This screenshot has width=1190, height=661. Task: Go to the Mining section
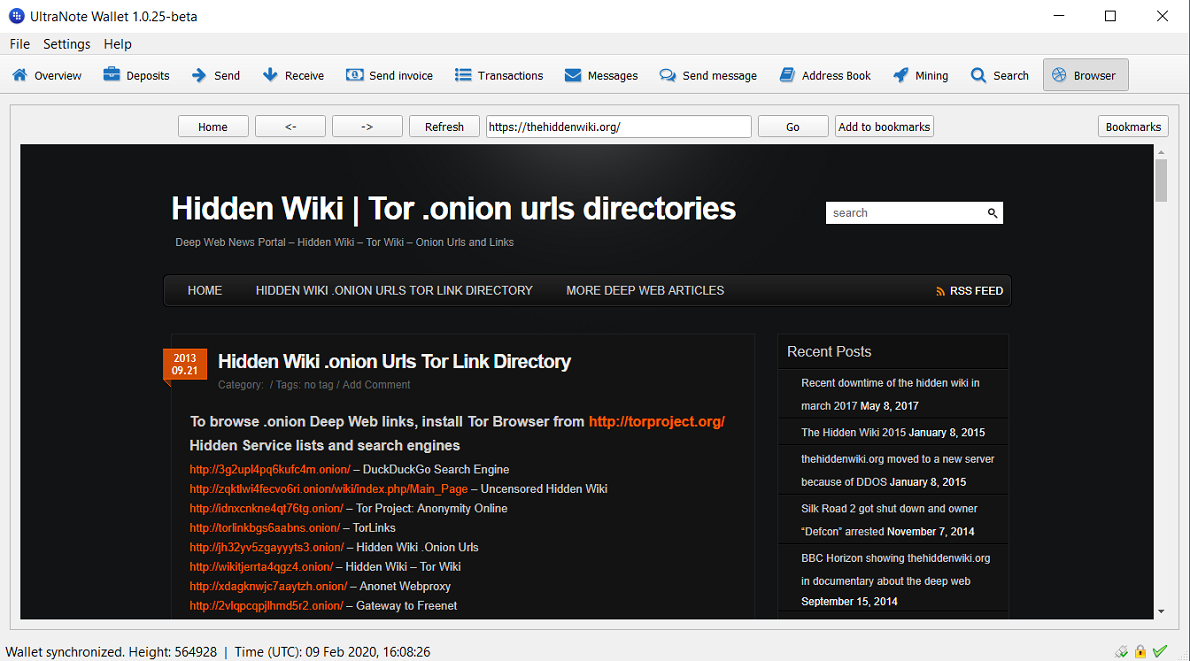[921, 75]
